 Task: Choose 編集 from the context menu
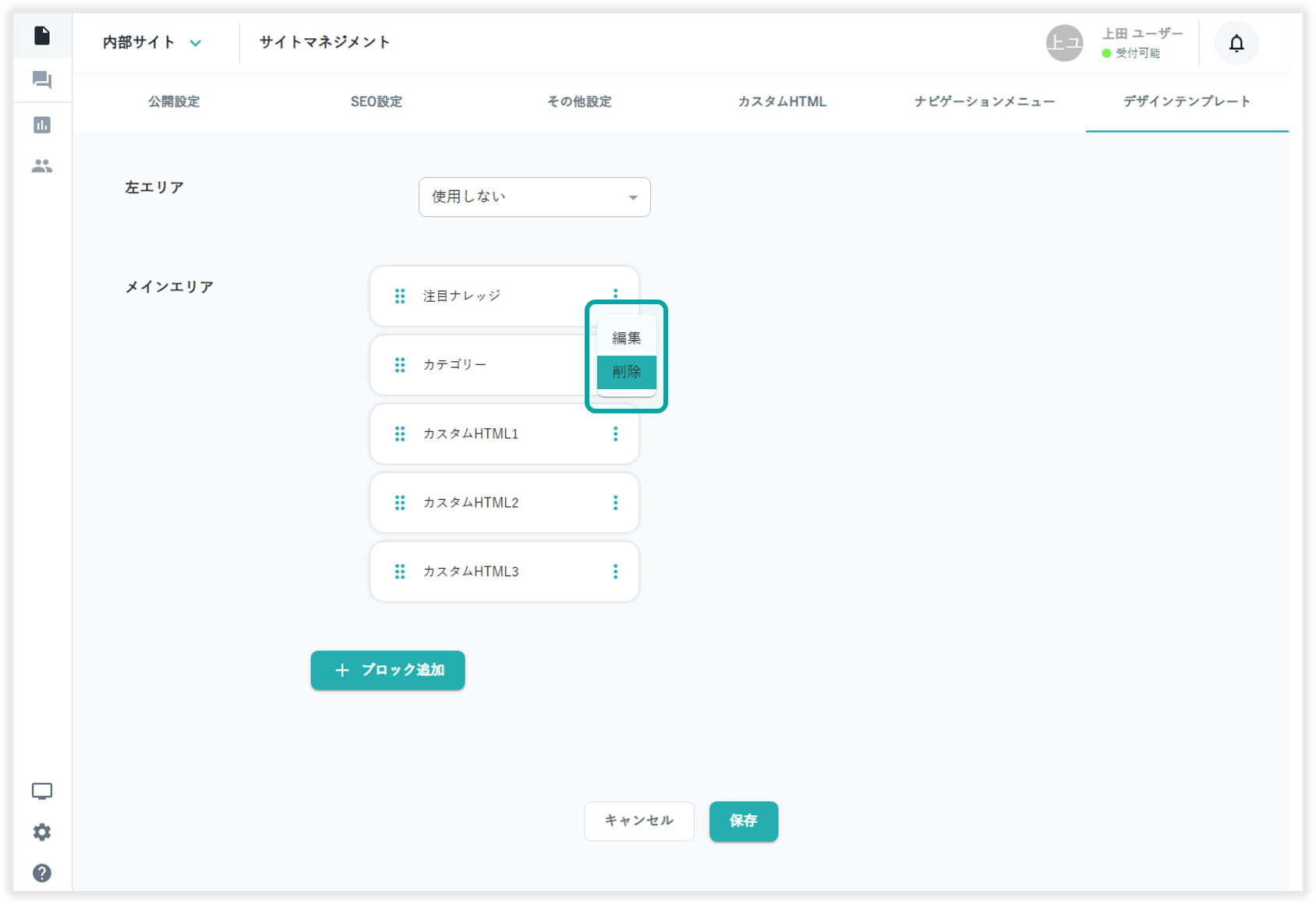pos(626,338)
